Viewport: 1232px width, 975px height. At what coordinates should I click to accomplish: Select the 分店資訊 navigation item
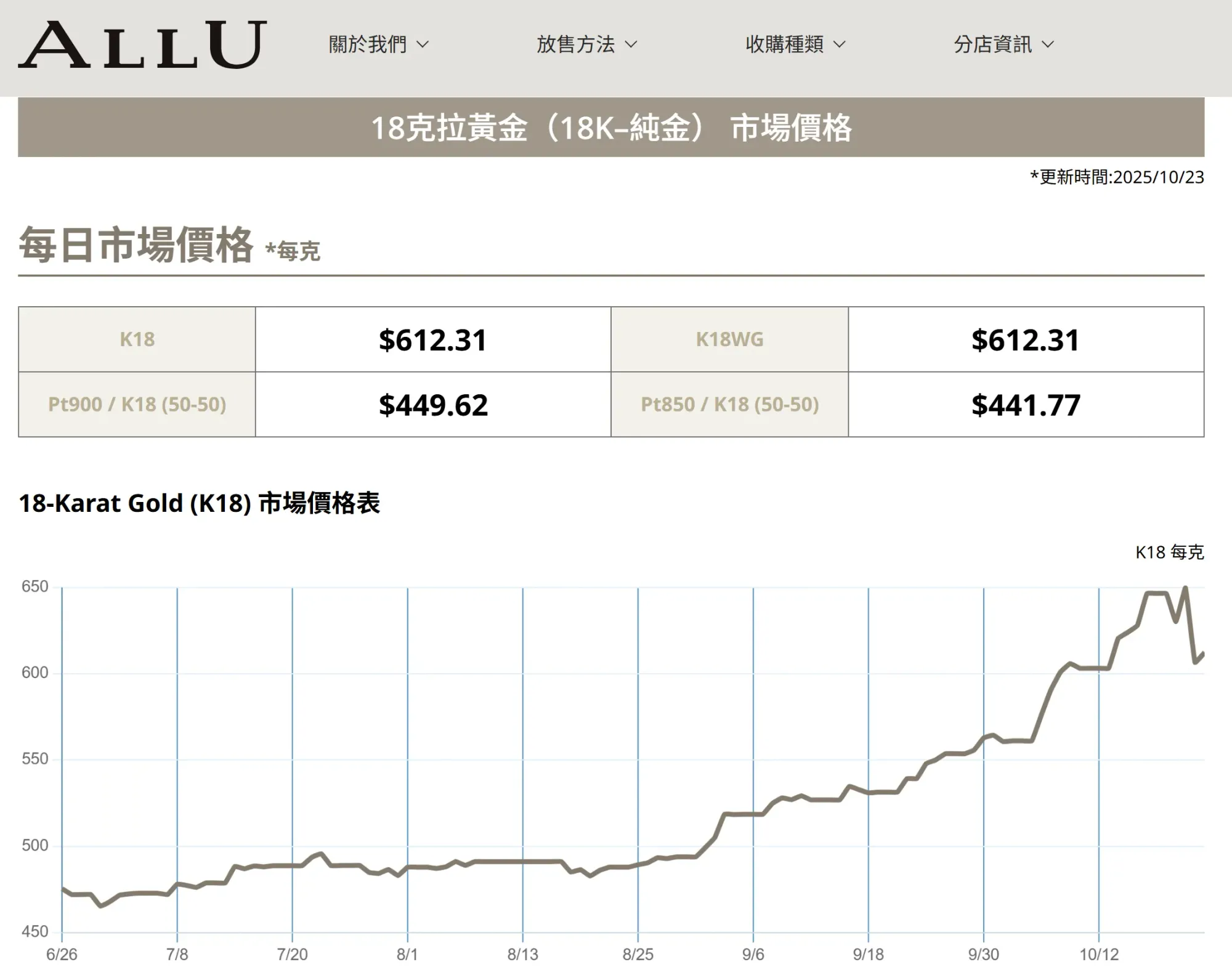992,44
